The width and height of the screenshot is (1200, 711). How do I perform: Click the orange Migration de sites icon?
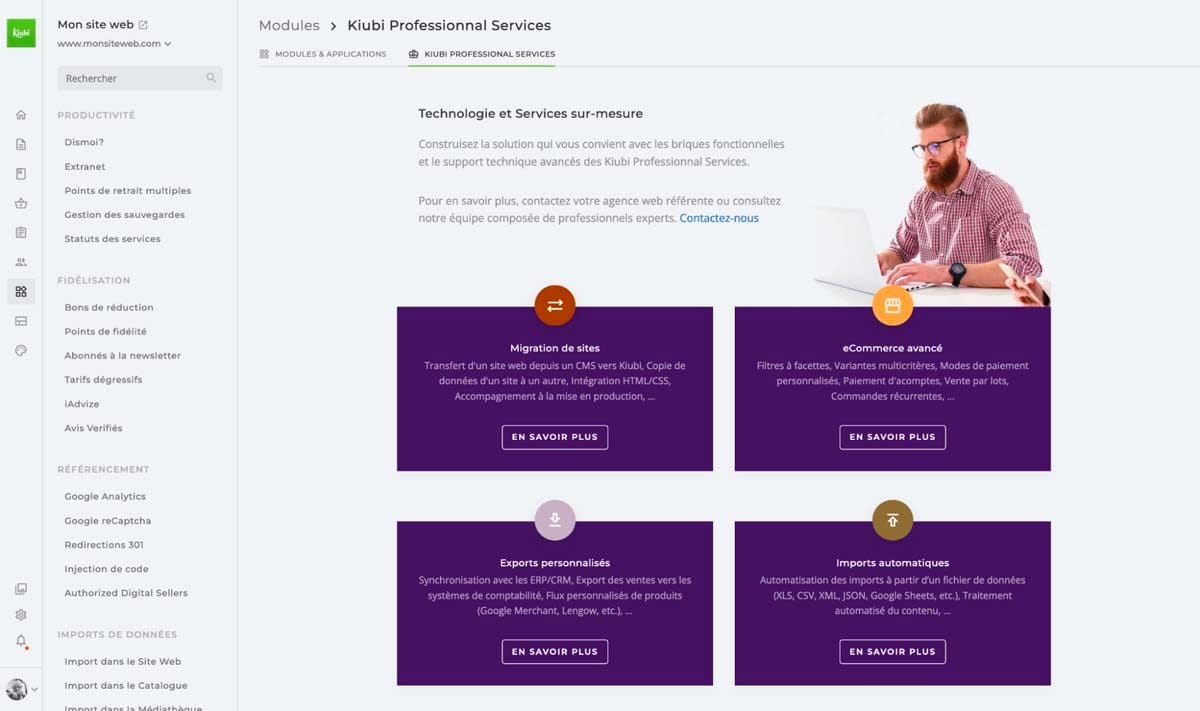point(555,306)
